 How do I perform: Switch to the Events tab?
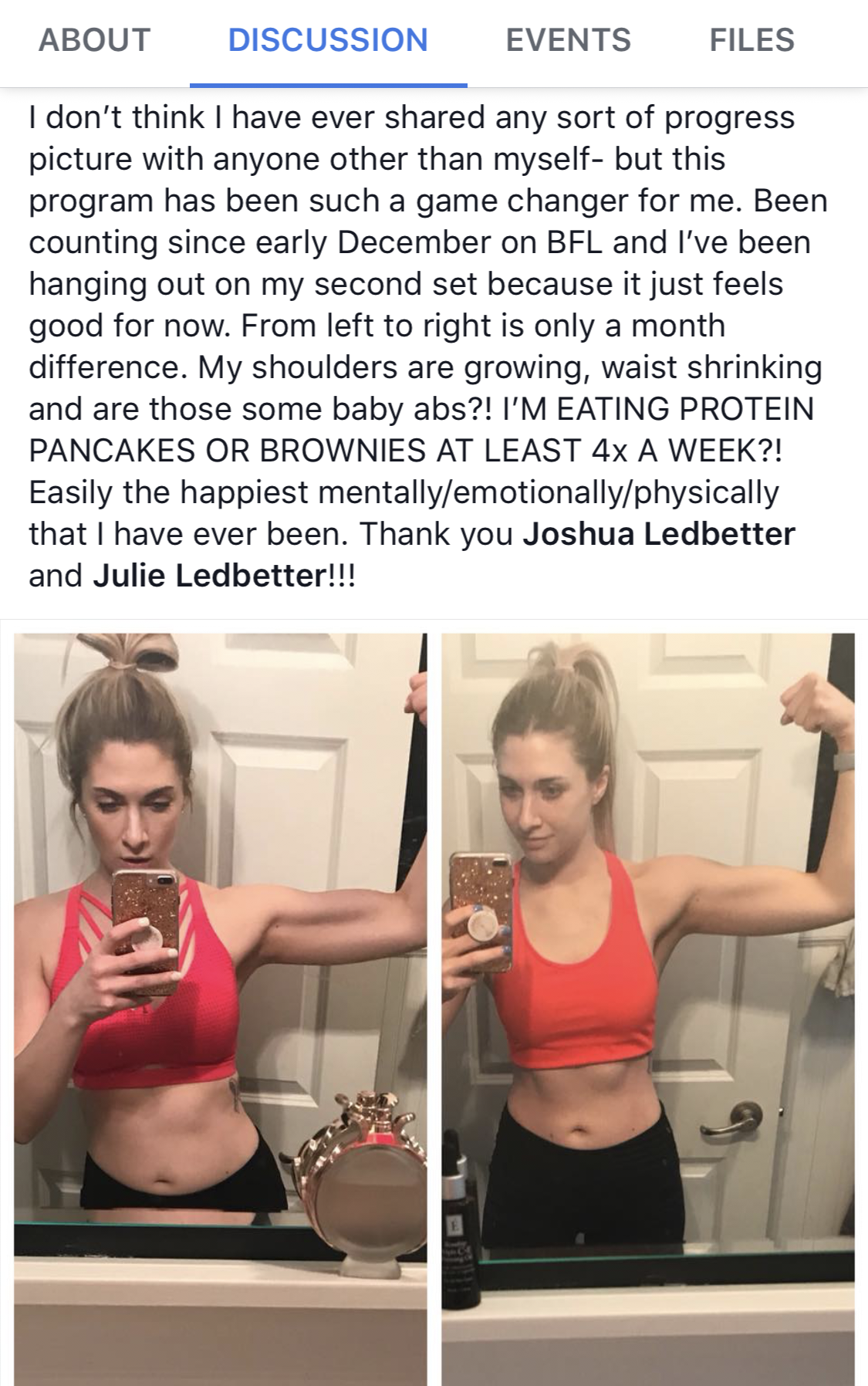[568, 40]
